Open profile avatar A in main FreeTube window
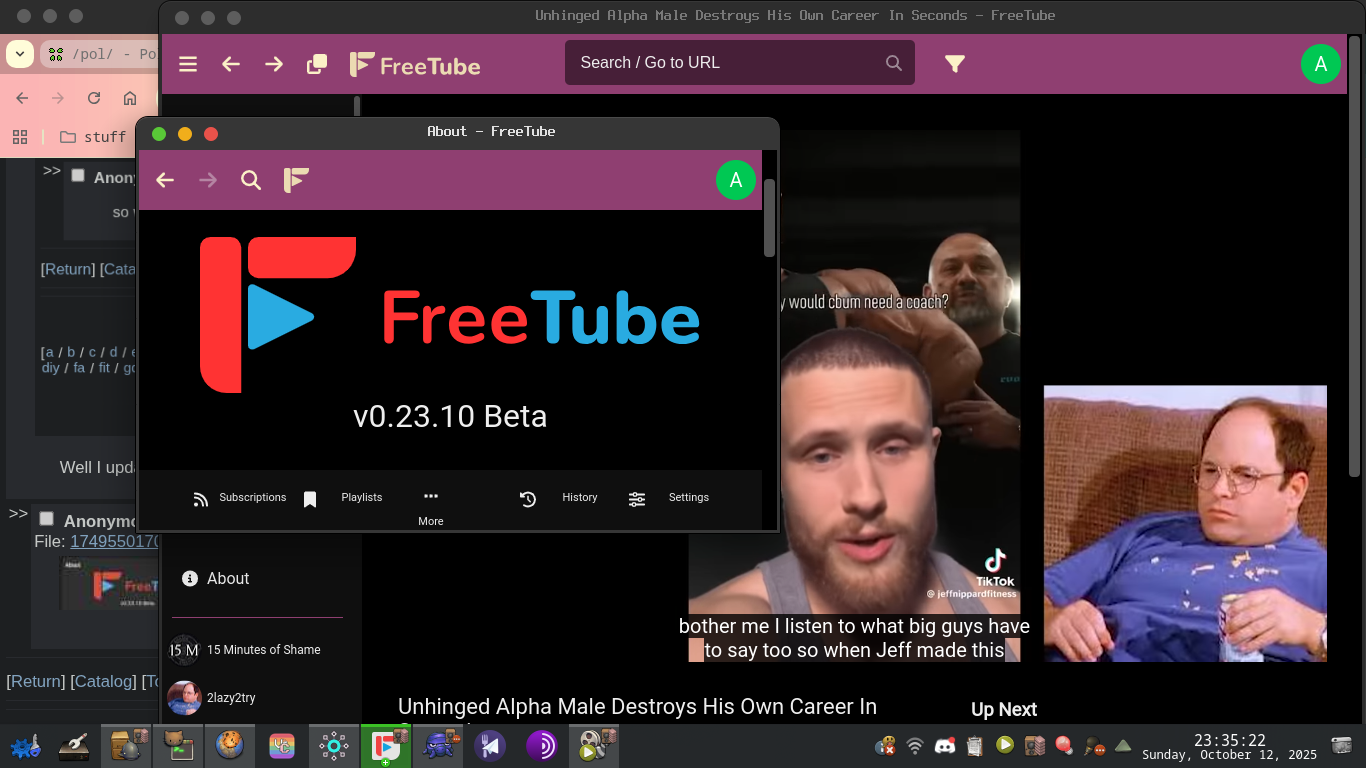1366x768 pixels. point(1321,64)
